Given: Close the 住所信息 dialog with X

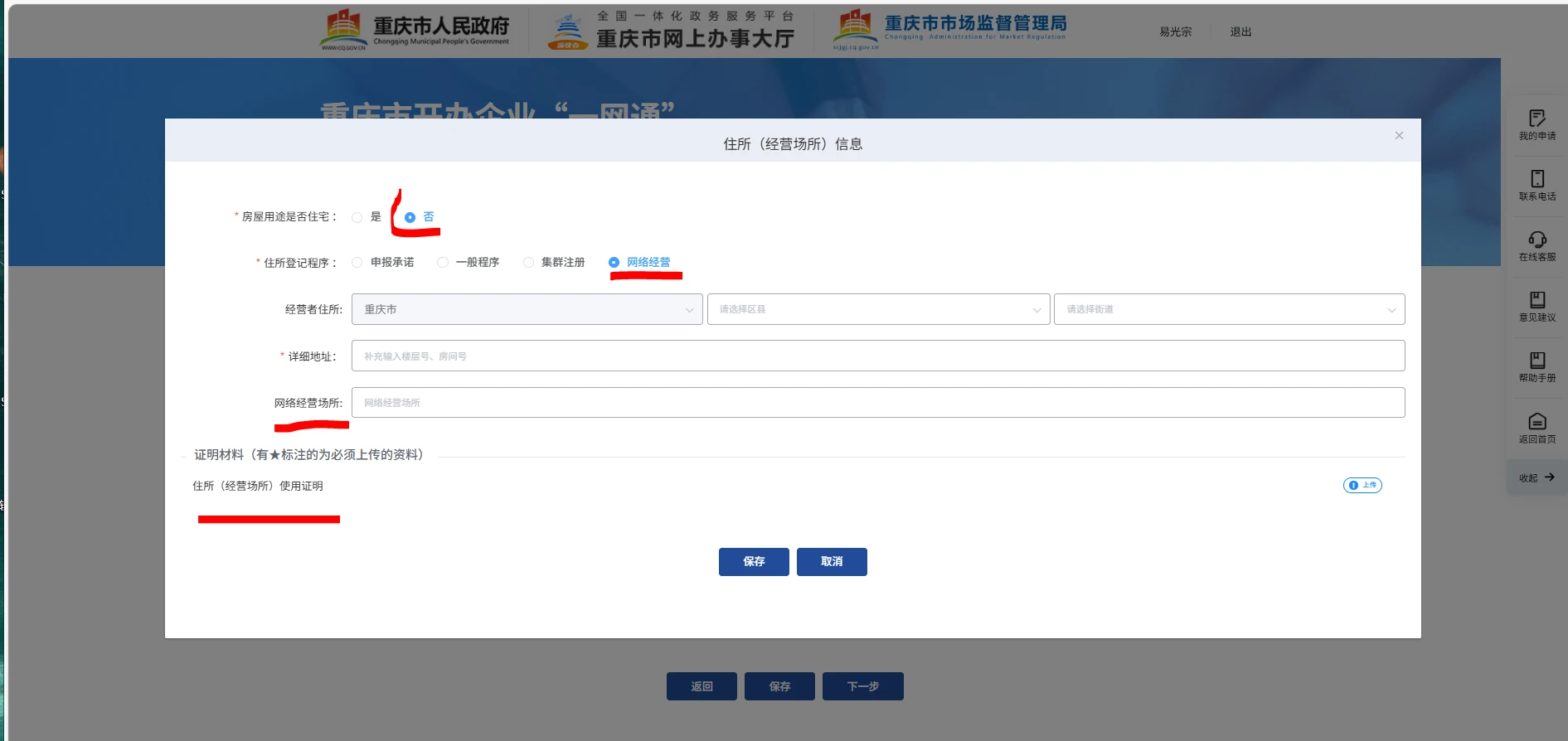Looking at the screenshot, I should [1399, 135].
